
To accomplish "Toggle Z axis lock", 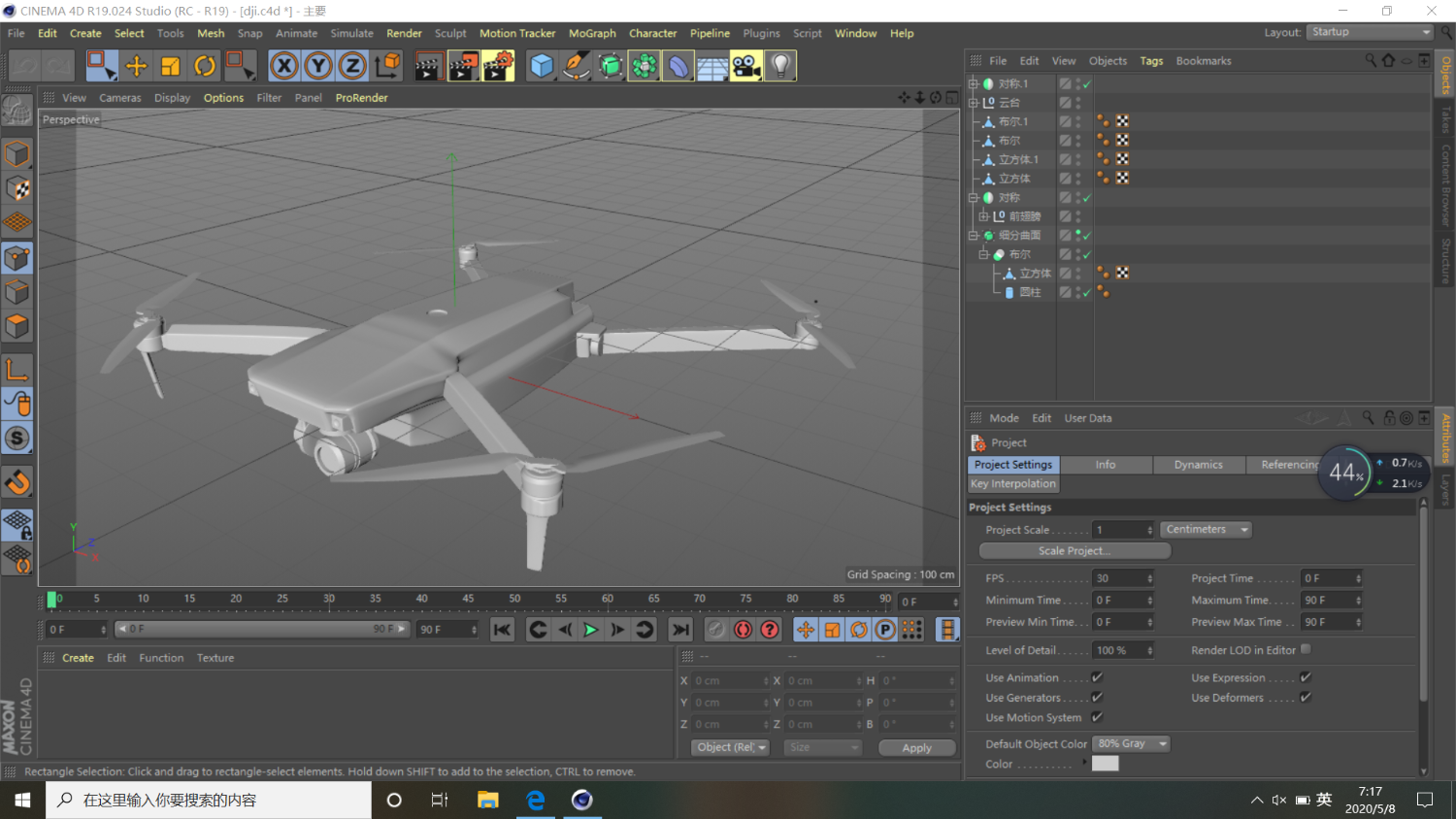I will pyautogui.click(x=352, y=65).
